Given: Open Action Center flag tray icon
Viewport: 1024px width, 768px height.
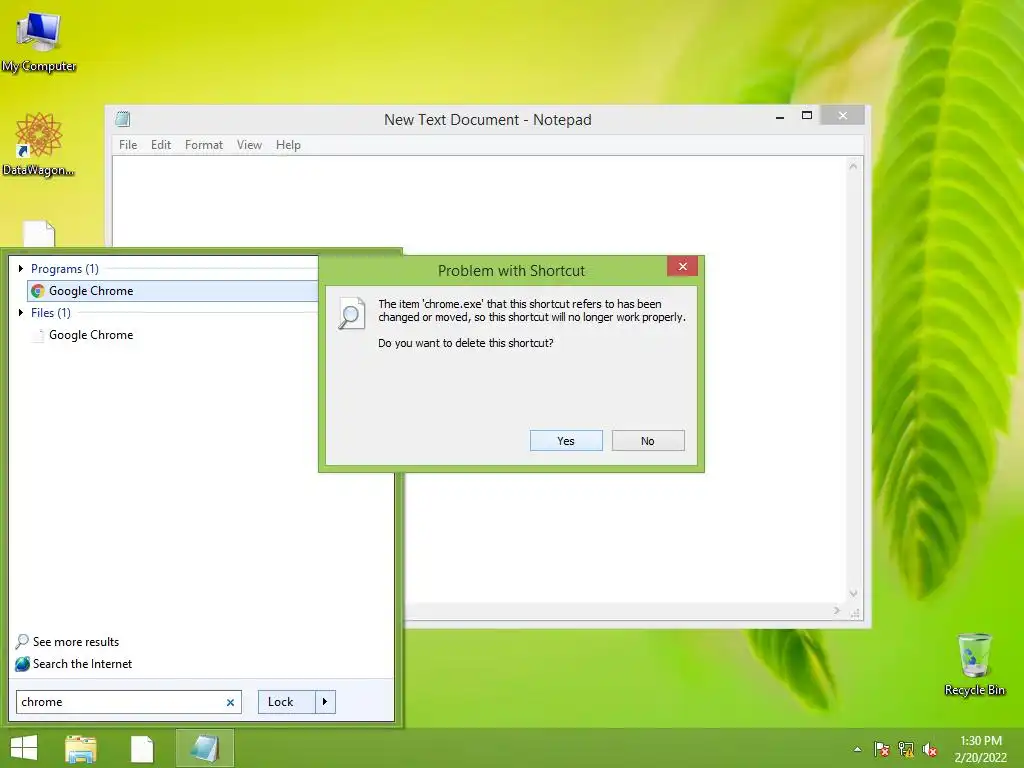Looking at the screenshot, I should pyautogui.click(x=882, y=749).
